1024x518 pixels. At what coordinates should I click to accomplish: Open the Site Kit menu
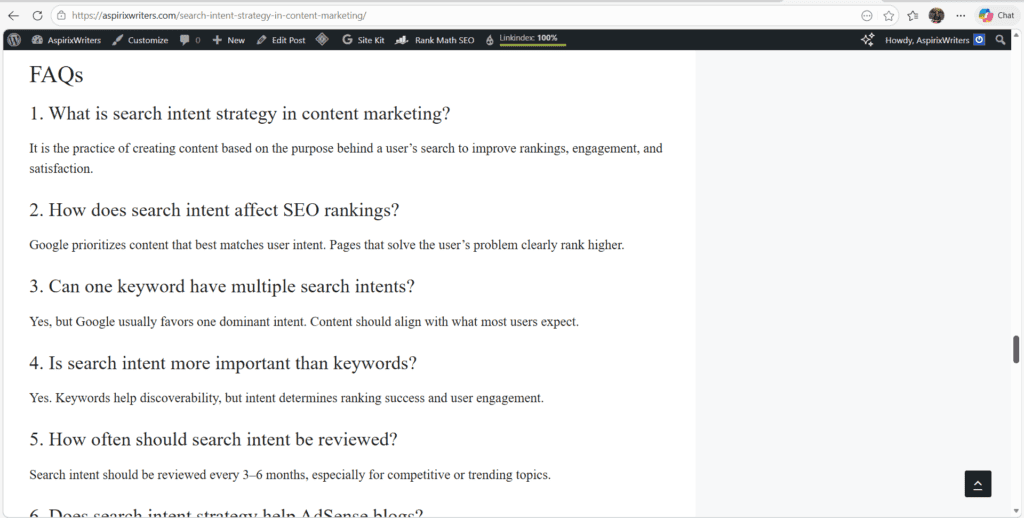pyautogui.click(x=363, y=40)
